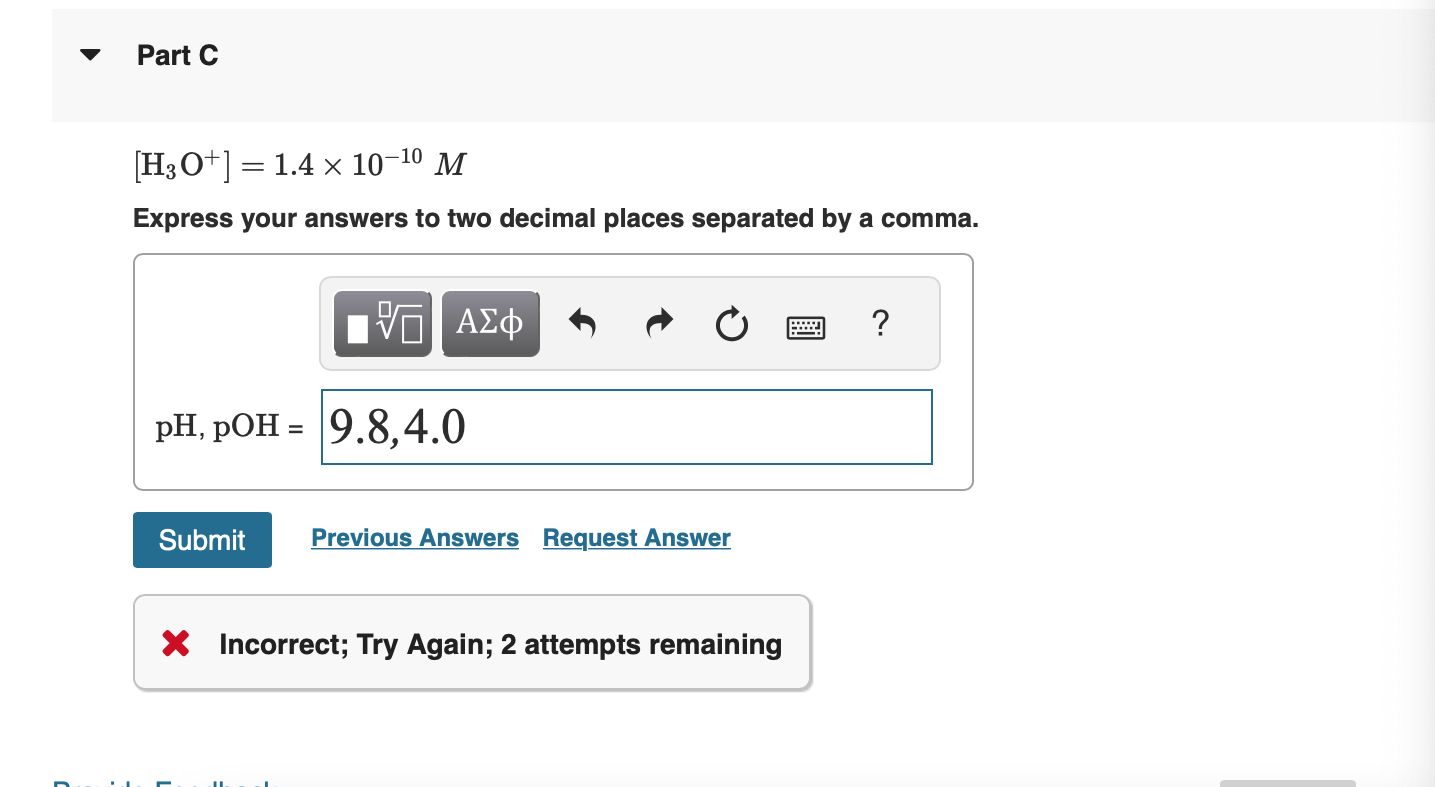The width and height of the screenshot is (1435, 787).
Task: Open the on-screen keyboard icon
Action: tap(805, 325)
